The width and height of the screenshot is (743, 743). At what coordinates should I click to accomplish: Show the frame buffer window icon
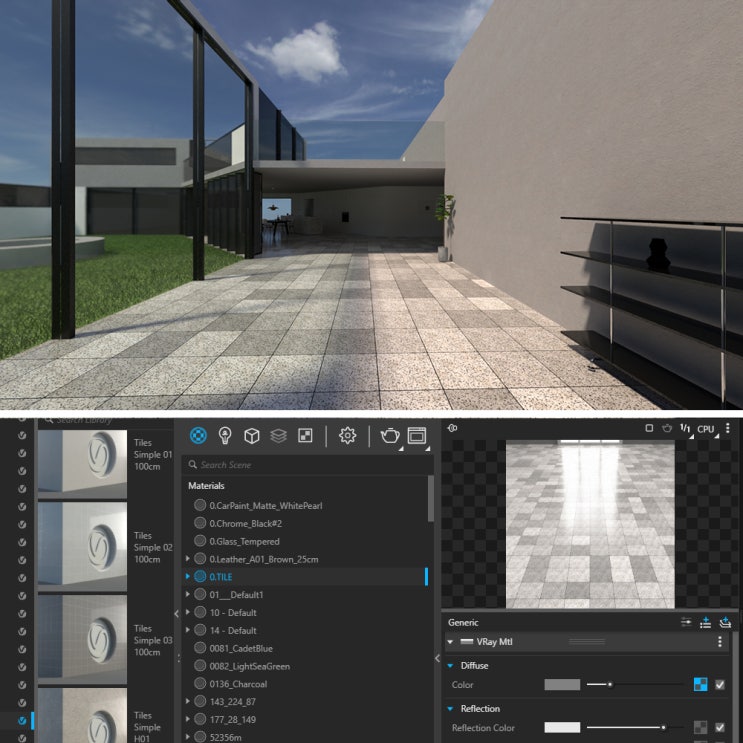pyautogui.click(x=417, y=435)
